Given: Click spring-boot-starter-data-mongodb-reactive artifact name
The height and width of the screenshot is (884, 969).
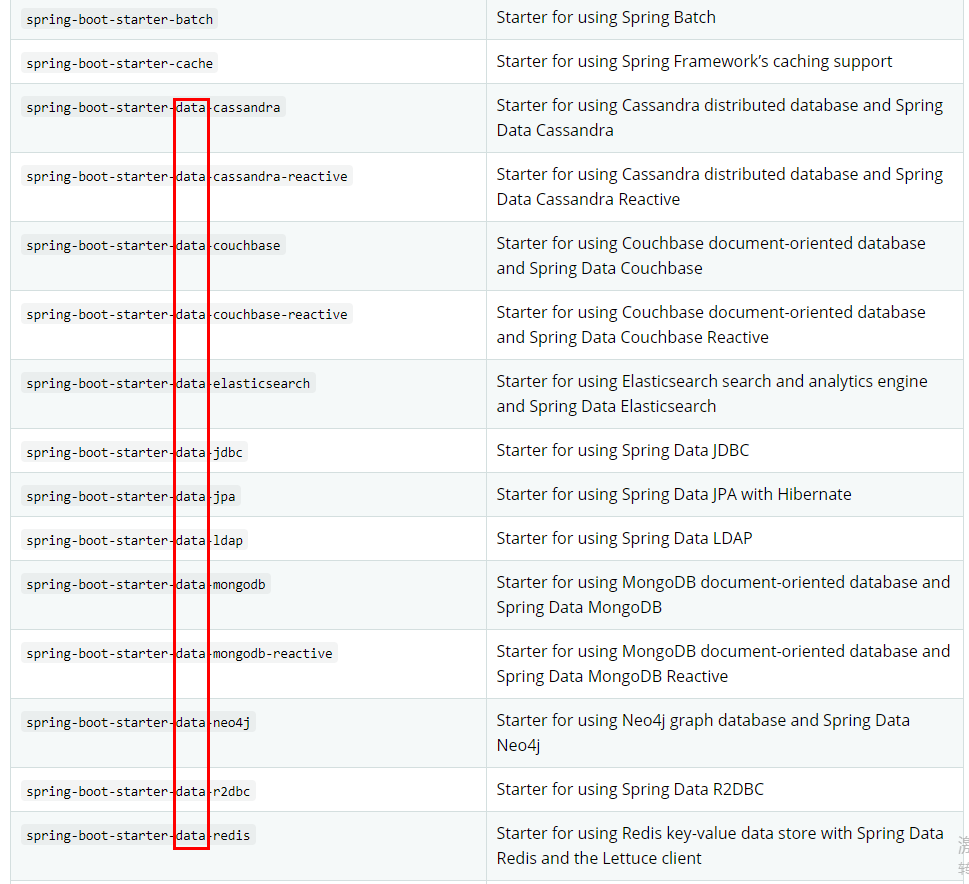Looking at the screenshot, I should click(179, 654).
